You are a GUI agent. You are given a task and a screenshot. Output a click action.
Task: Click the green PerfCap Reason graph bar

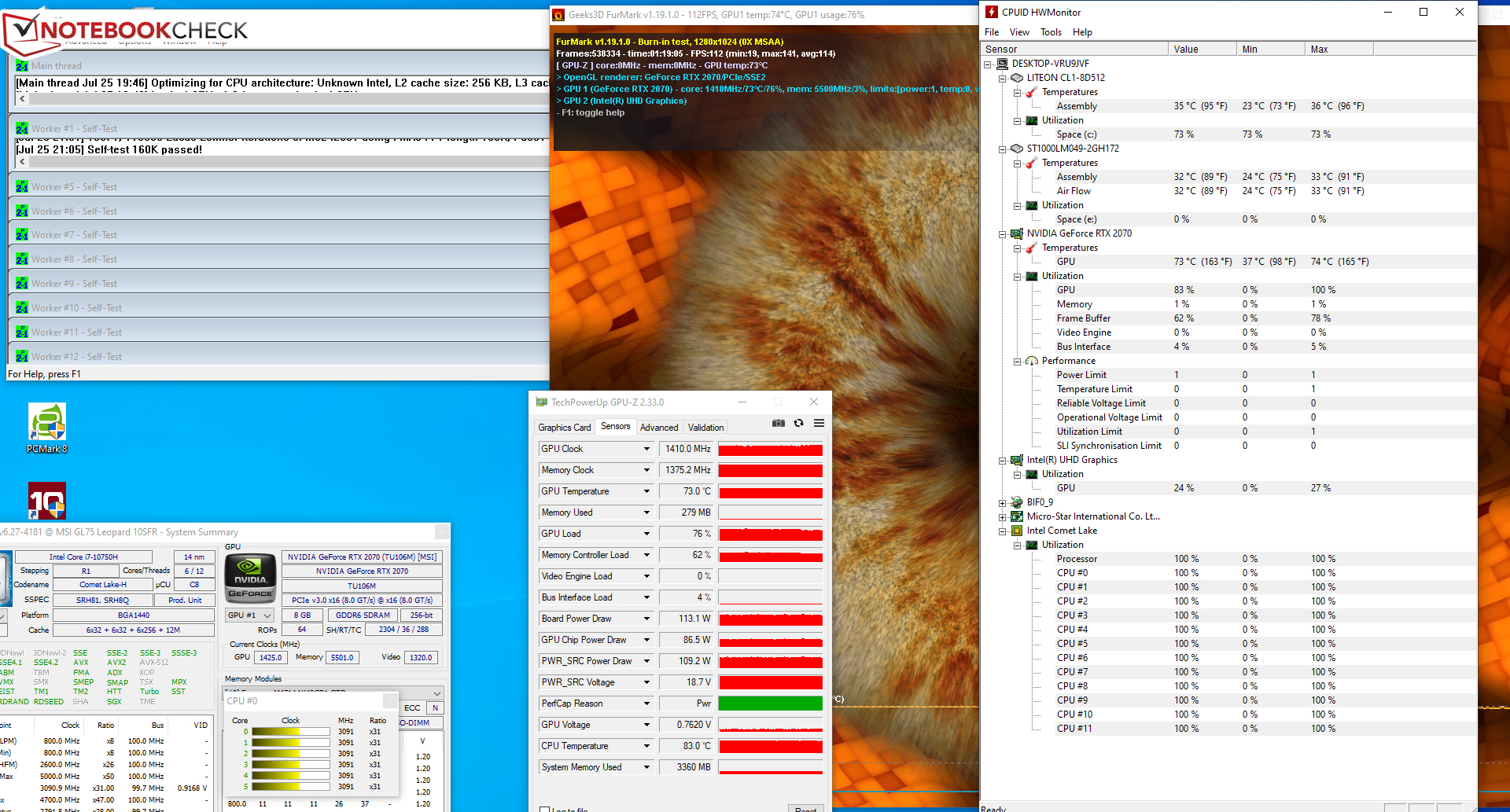[x=771, y=704]
